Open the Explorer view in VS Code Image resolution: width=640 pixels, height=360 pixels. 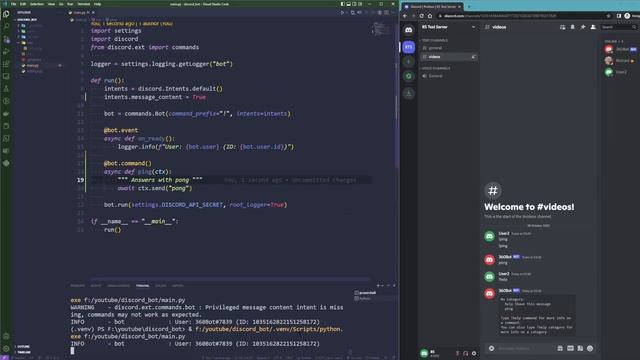coord(6,14)
